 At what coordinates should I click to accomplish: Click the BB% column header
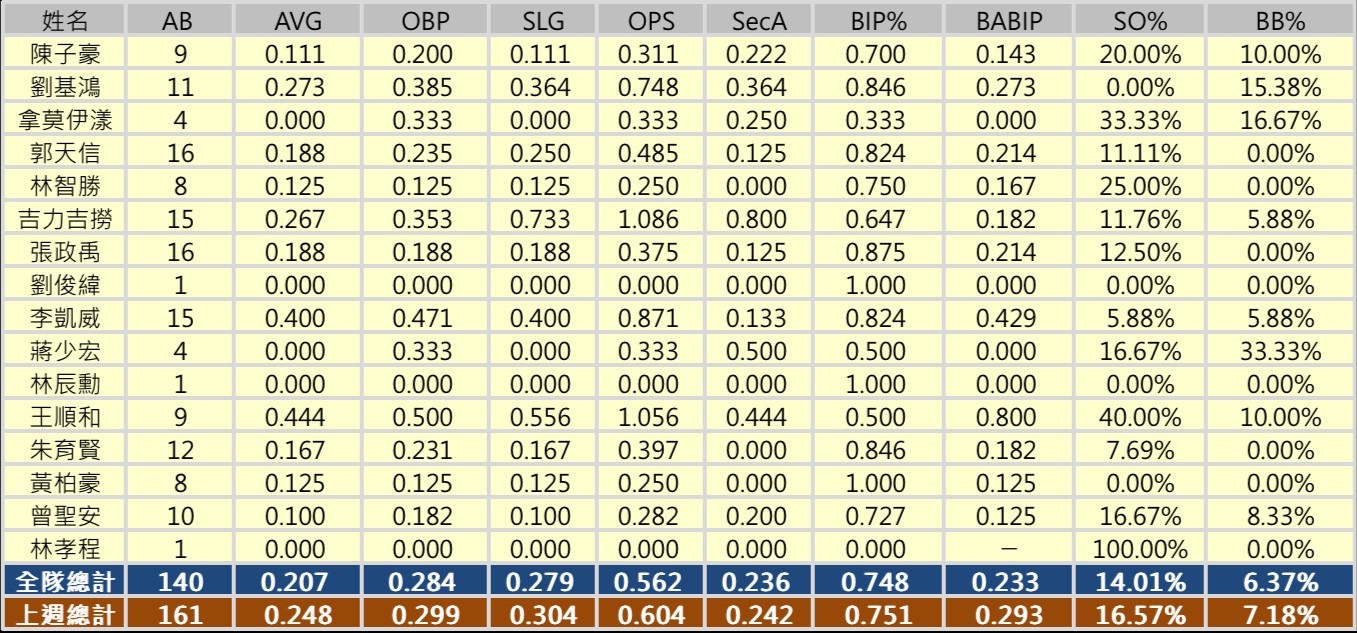pos(1280,20)
